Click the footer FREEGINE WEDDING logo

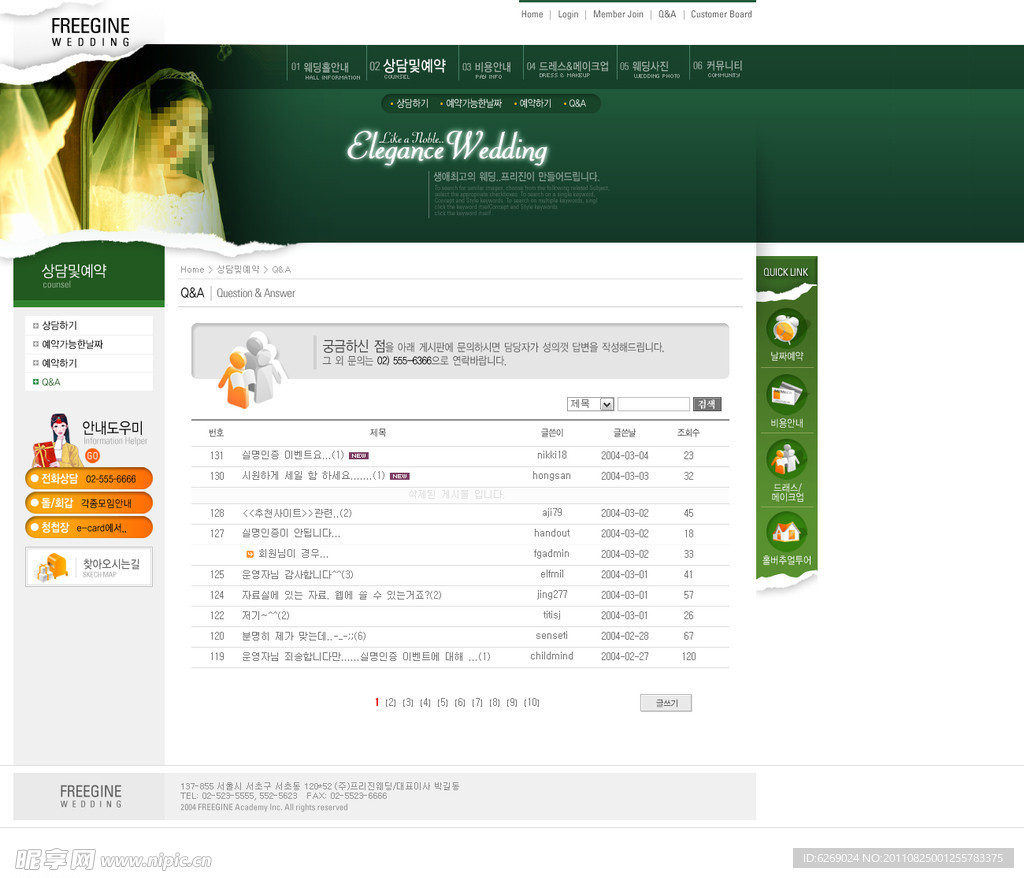91,796
